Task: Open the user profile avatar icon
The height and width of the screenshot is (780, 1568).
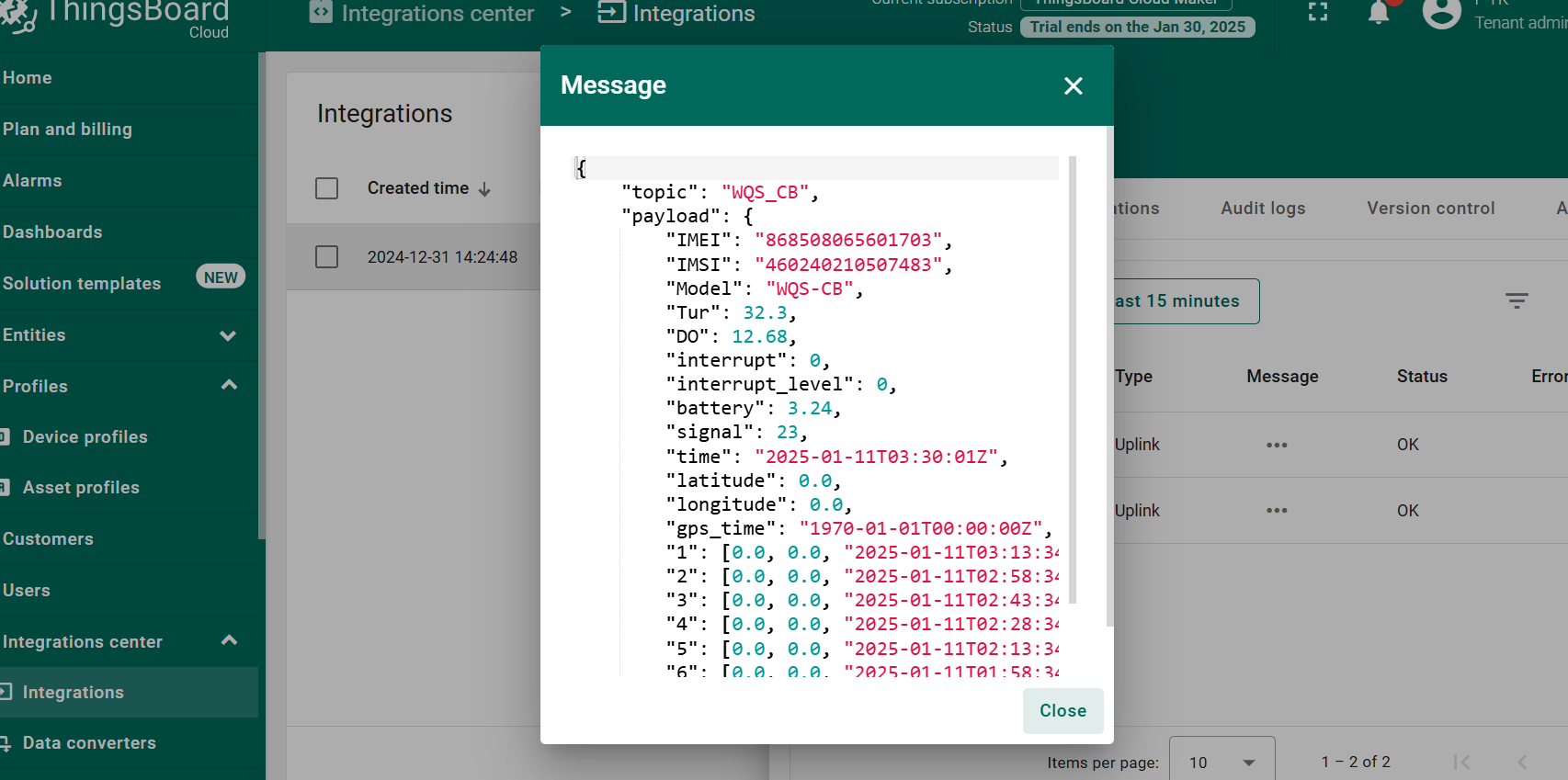Action: coord(1441,12)
